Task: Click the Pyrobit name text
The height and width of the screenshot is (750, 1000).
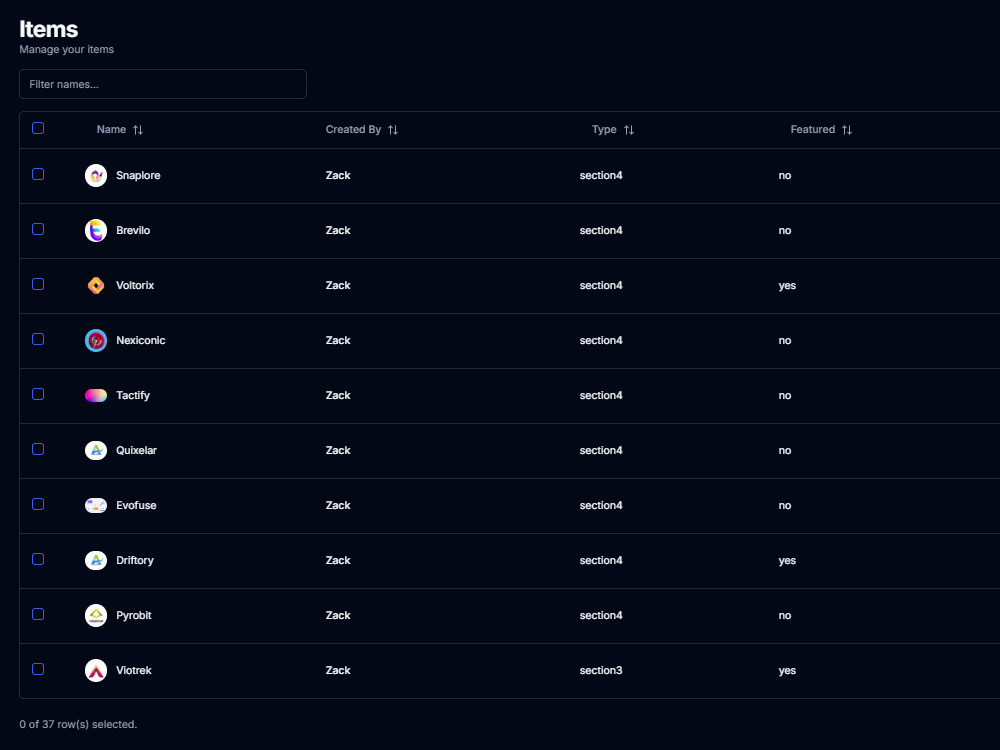Action: click(133, 615)
